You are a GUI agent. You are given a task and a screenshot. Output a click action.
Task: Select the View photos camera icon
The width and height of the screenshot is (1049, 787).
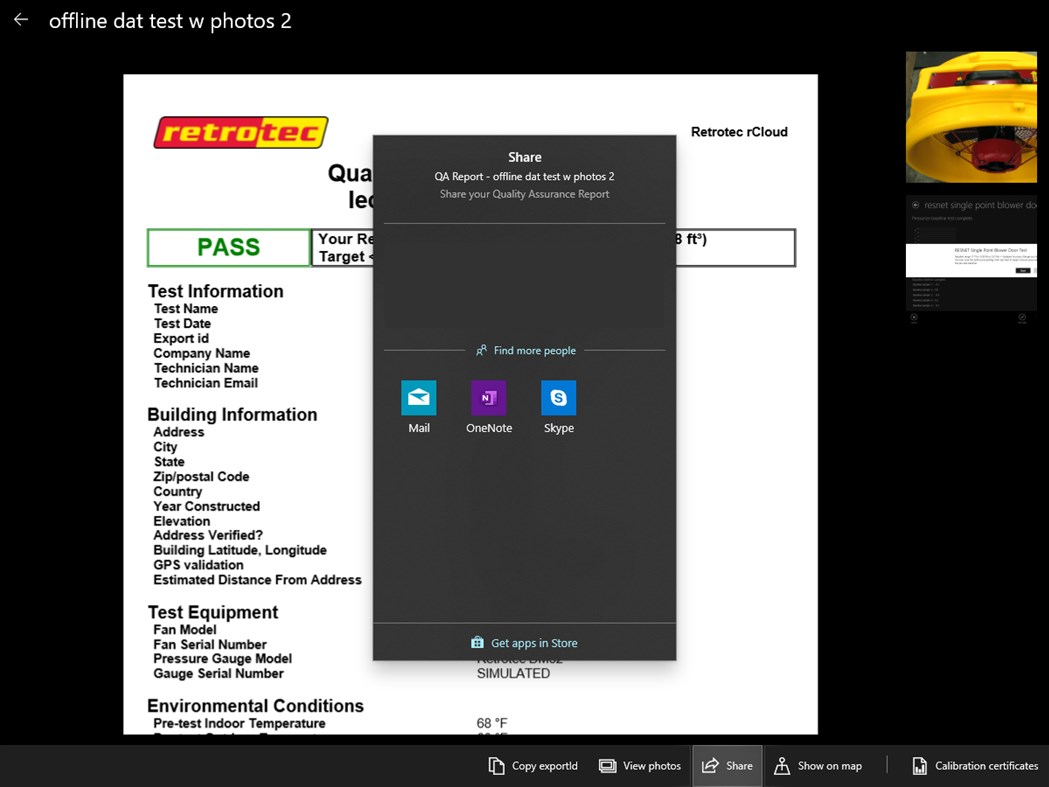608,765
